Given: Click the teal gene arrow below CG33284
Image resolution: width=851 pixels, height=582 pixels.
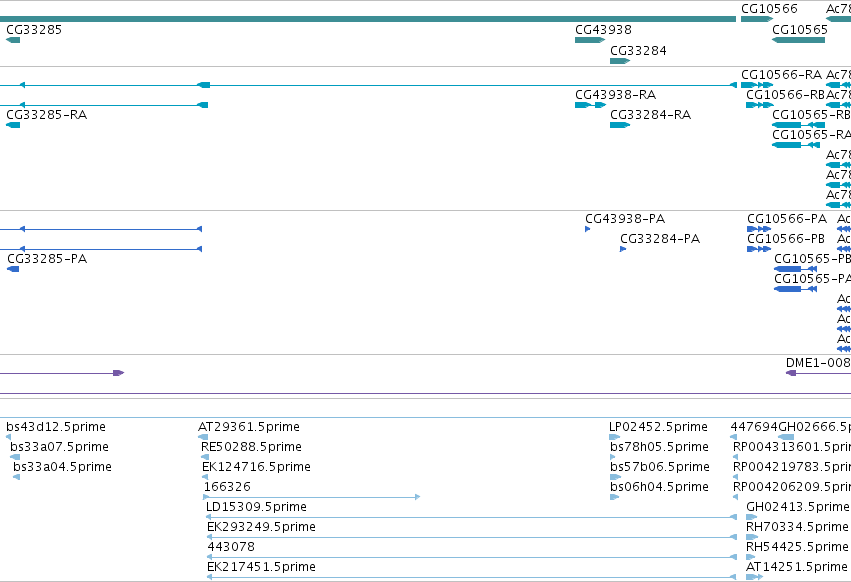Looking at the screenshot, I should [620, 61].
